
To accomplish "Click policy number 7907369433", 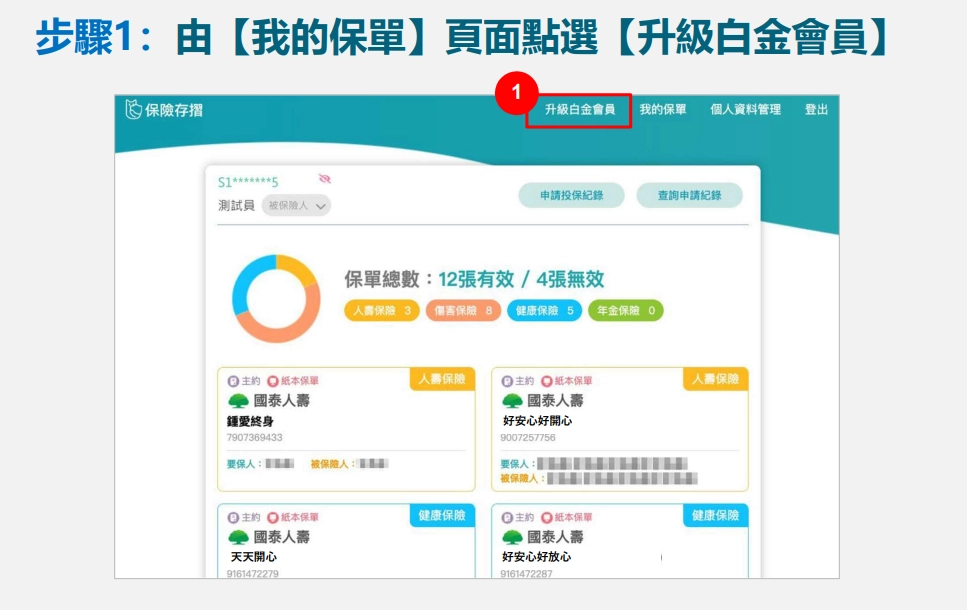I will click(x=255, y=438).
